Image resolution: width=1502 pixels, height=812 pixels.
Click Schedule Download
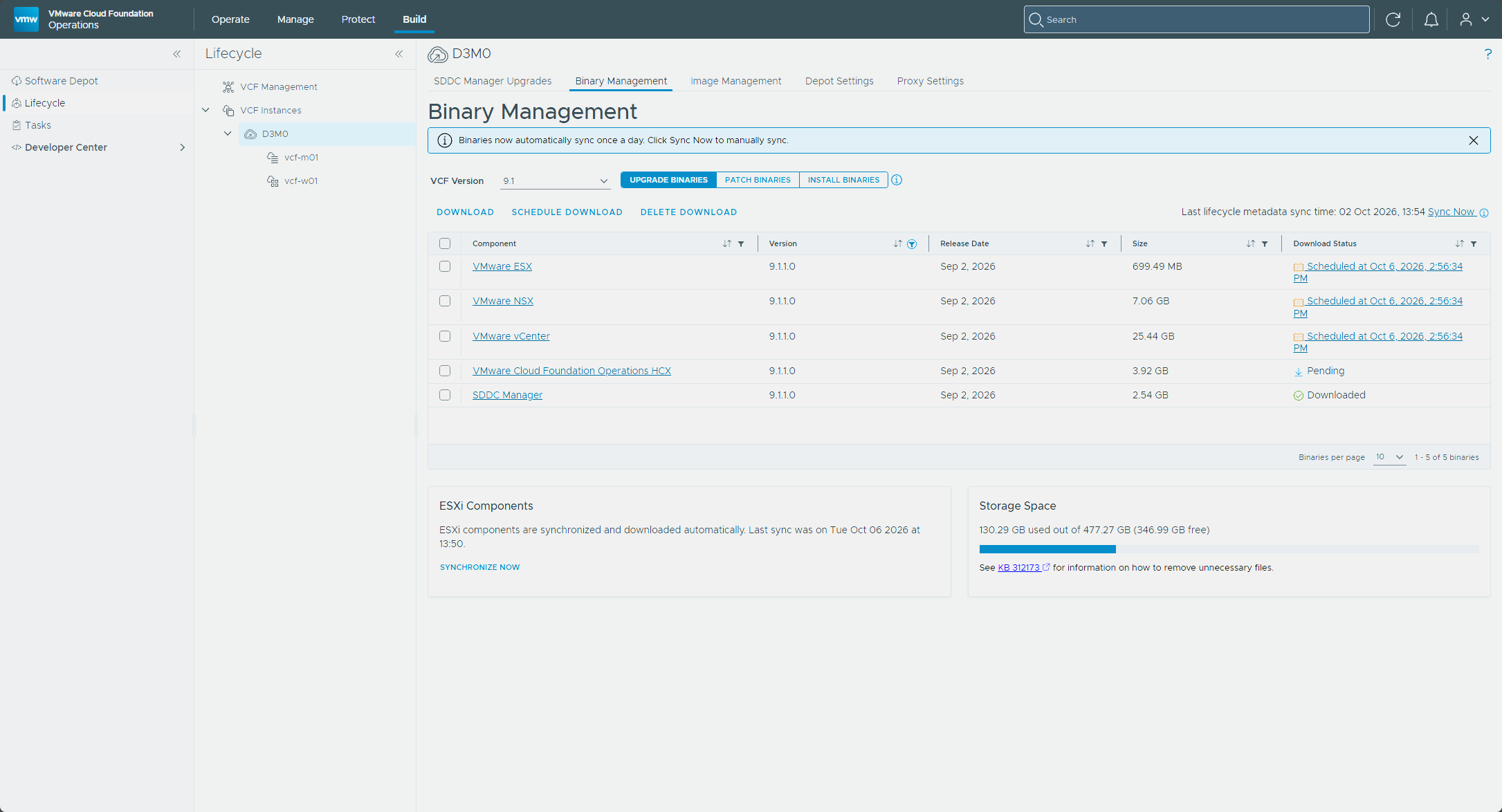pyautogui.click(x=567, y=212)
